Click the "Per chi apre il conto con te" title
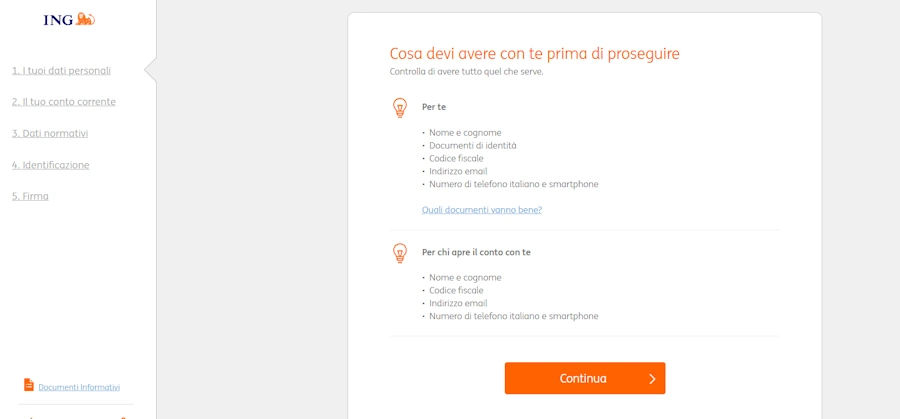 tap(476, 252)
